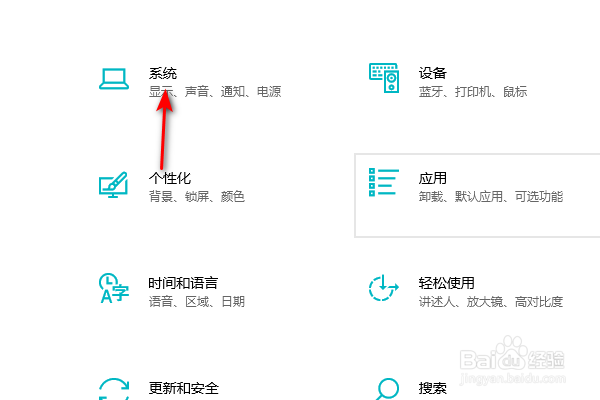Open the 应用 settings title
Screen dimensions: 600x400
point(433,178)
